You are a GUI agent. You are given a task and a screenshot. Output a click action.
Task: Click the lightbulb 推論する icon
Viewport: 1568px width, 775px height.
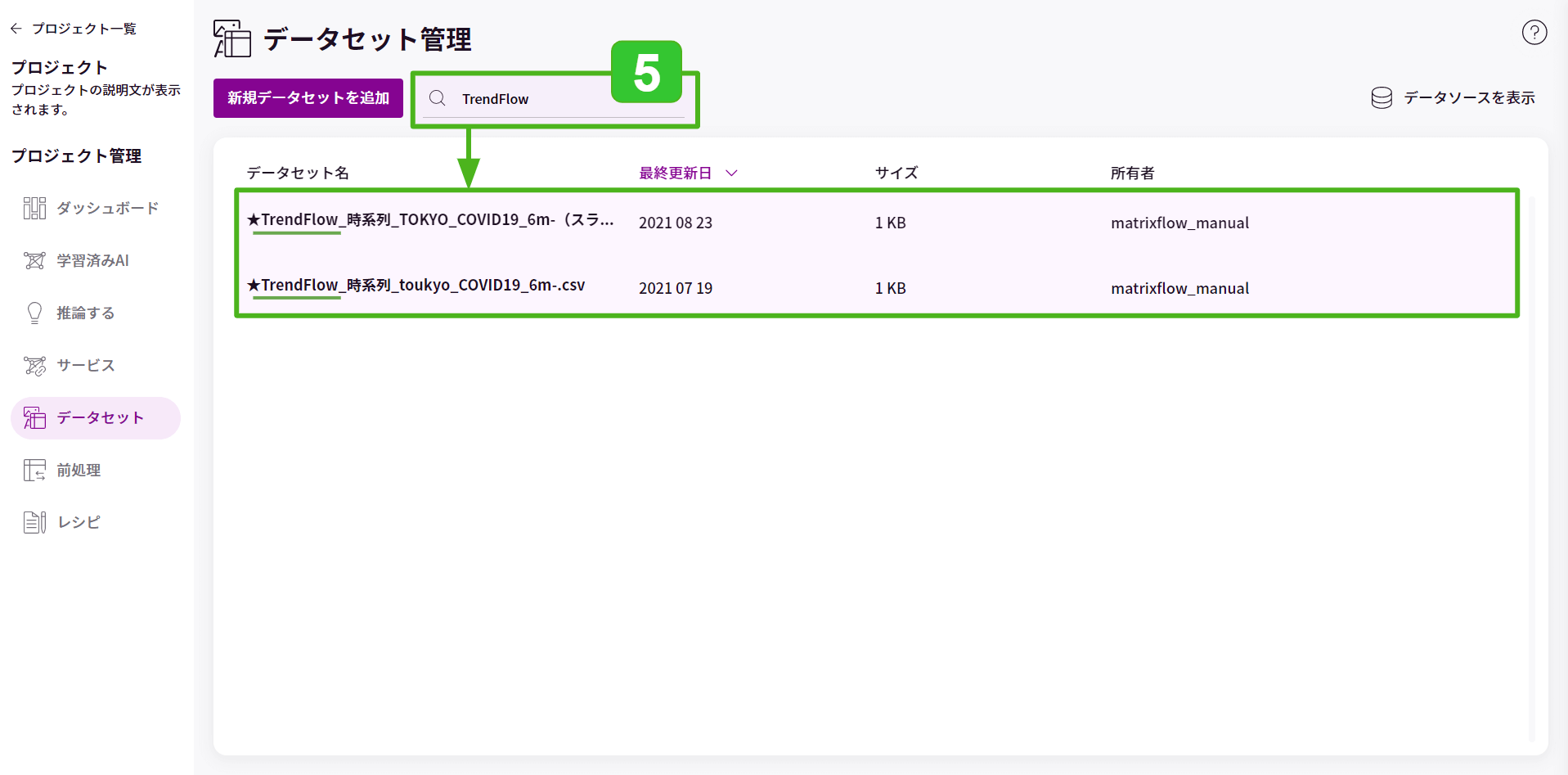tap(34, 313)
